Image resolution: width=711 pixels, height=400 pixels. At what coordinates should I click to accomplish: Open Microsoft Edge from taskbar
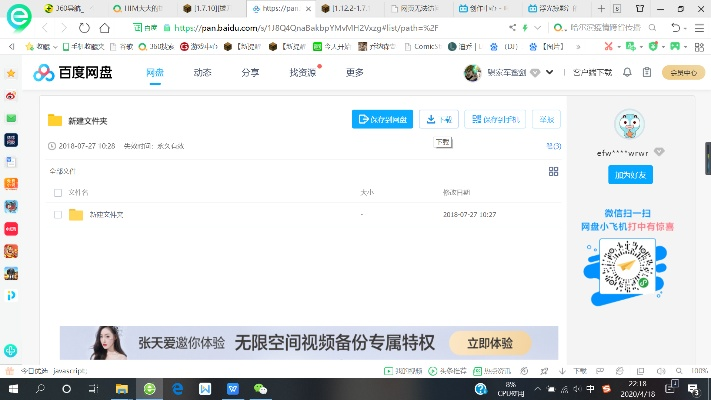[x=177, y=389]
